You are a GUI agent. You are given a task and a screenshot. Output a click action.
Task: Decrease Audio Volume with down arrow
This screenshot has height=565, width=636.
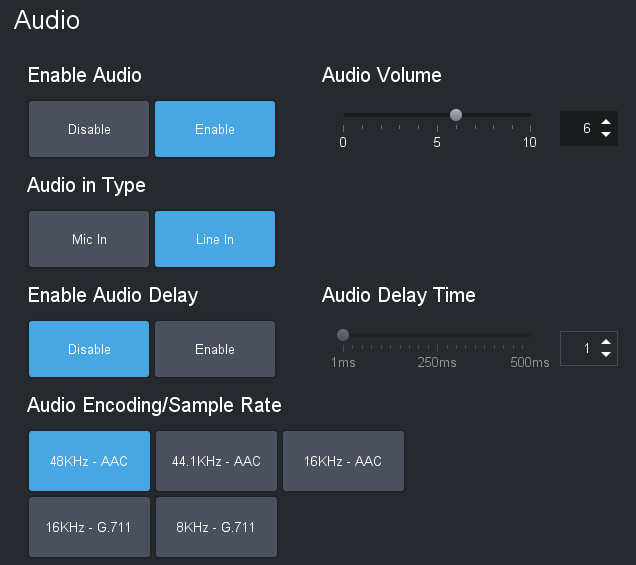[606, 134]
